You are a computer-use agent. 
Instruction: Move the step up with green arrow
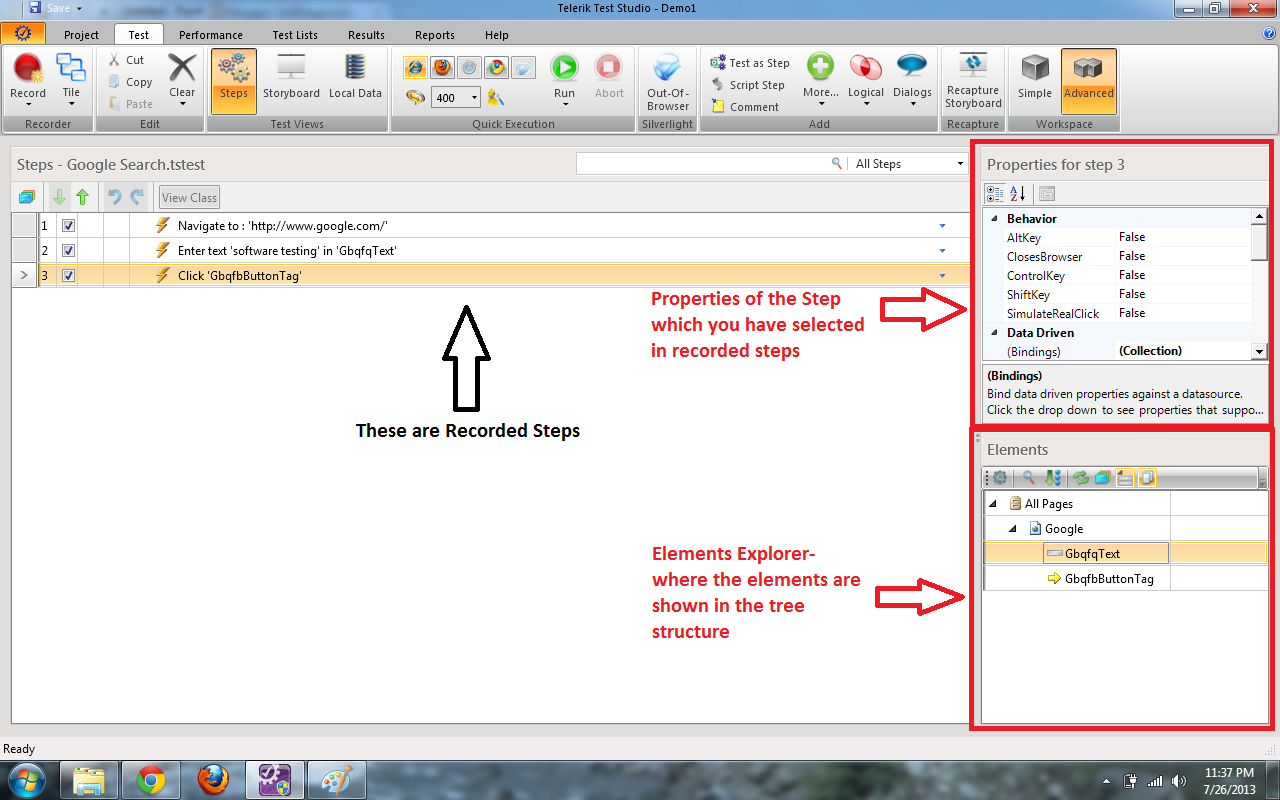[x=83, y=197]
